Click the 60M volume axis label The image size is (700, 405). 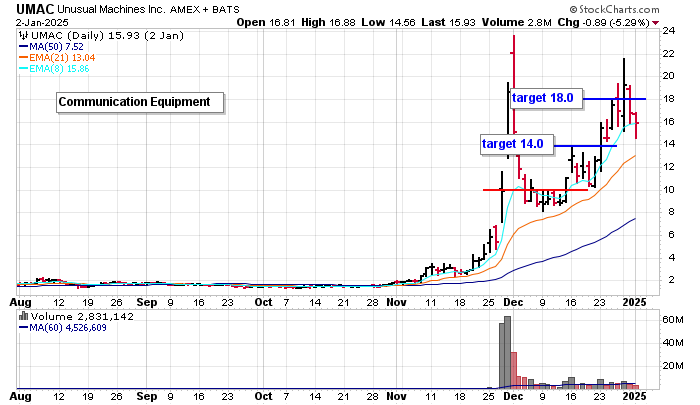(x=673, y=320)
